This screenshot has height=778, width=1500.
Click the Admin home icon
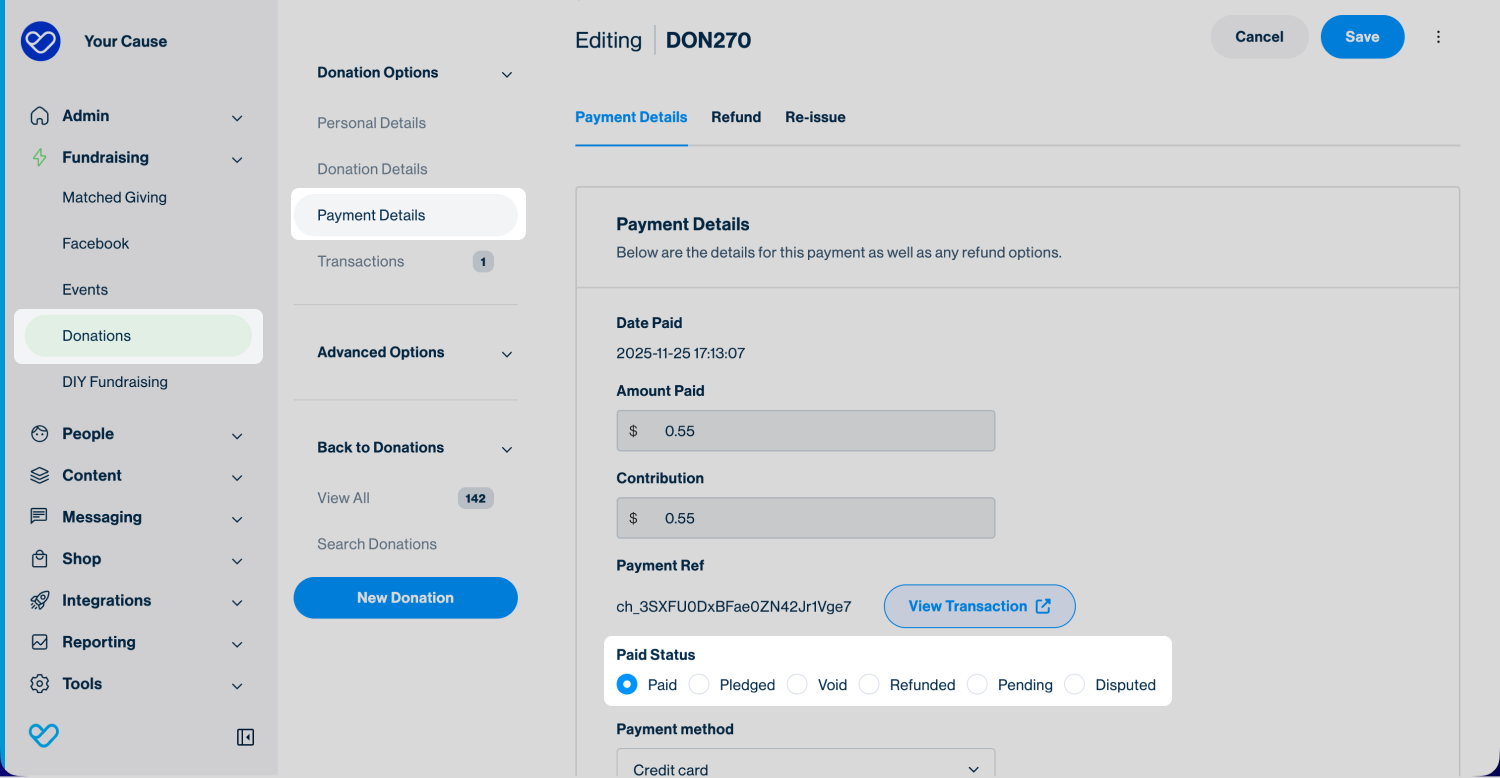[x=39, y=116]
